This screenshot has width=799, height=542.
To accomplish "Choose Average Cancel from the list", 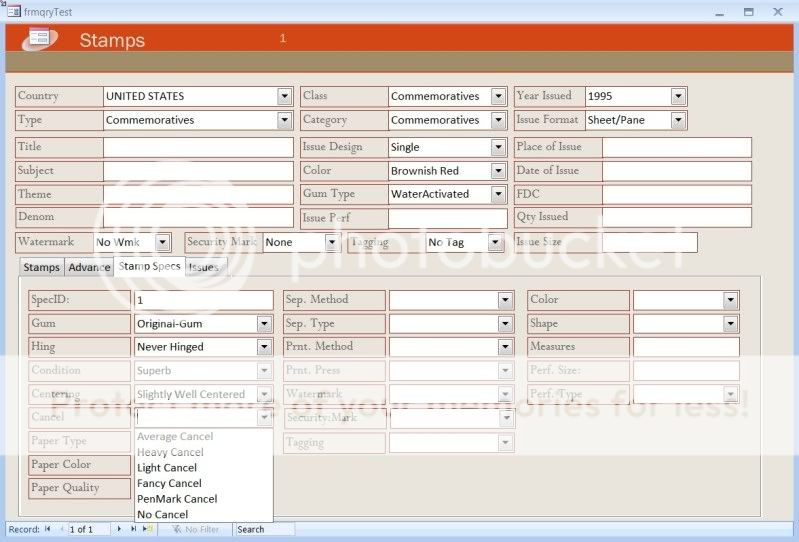I will [204, 436].
